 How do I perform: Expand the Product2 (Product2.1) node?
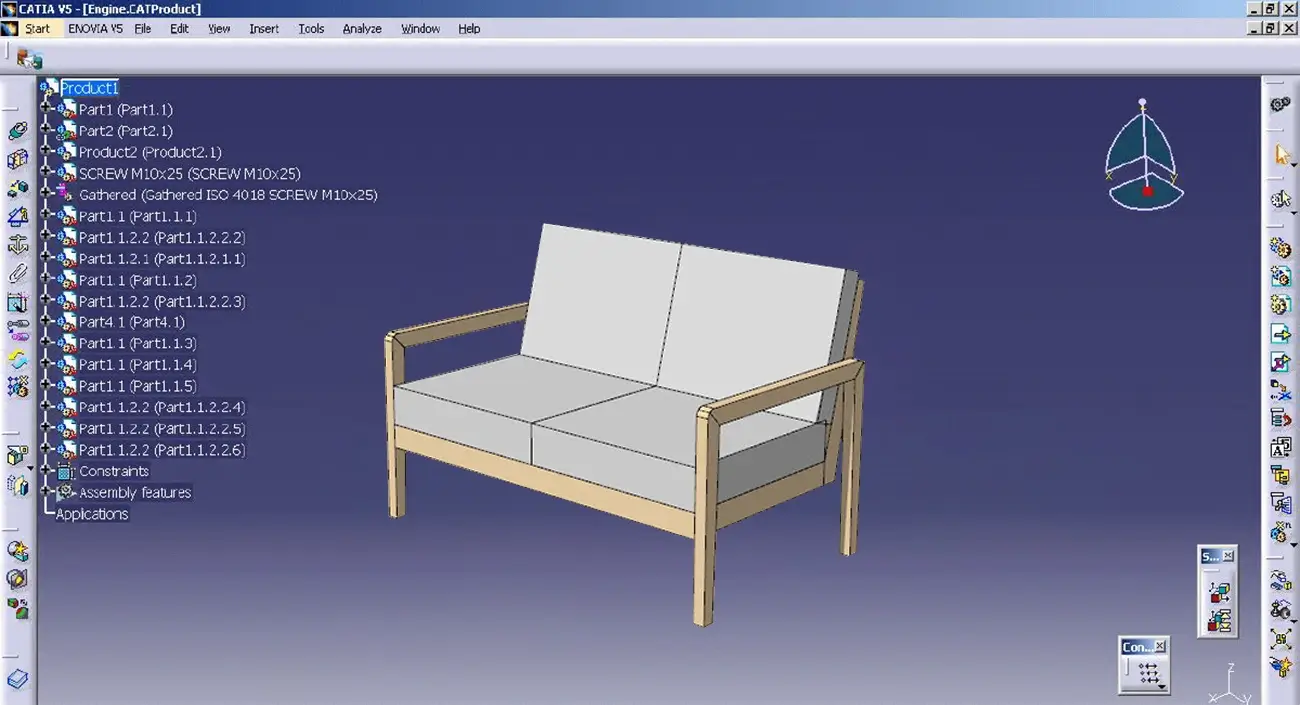45,152
